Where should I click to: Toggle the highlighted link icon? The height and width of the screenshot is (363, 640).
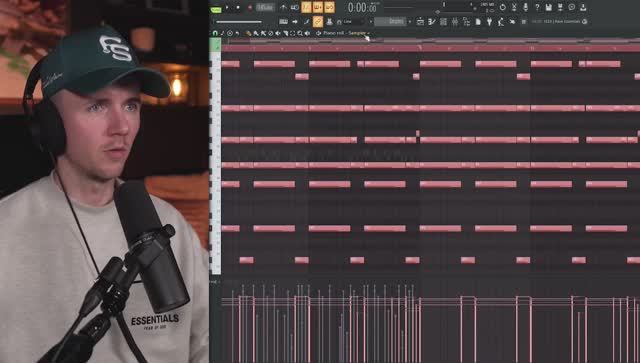coord(318,22)
